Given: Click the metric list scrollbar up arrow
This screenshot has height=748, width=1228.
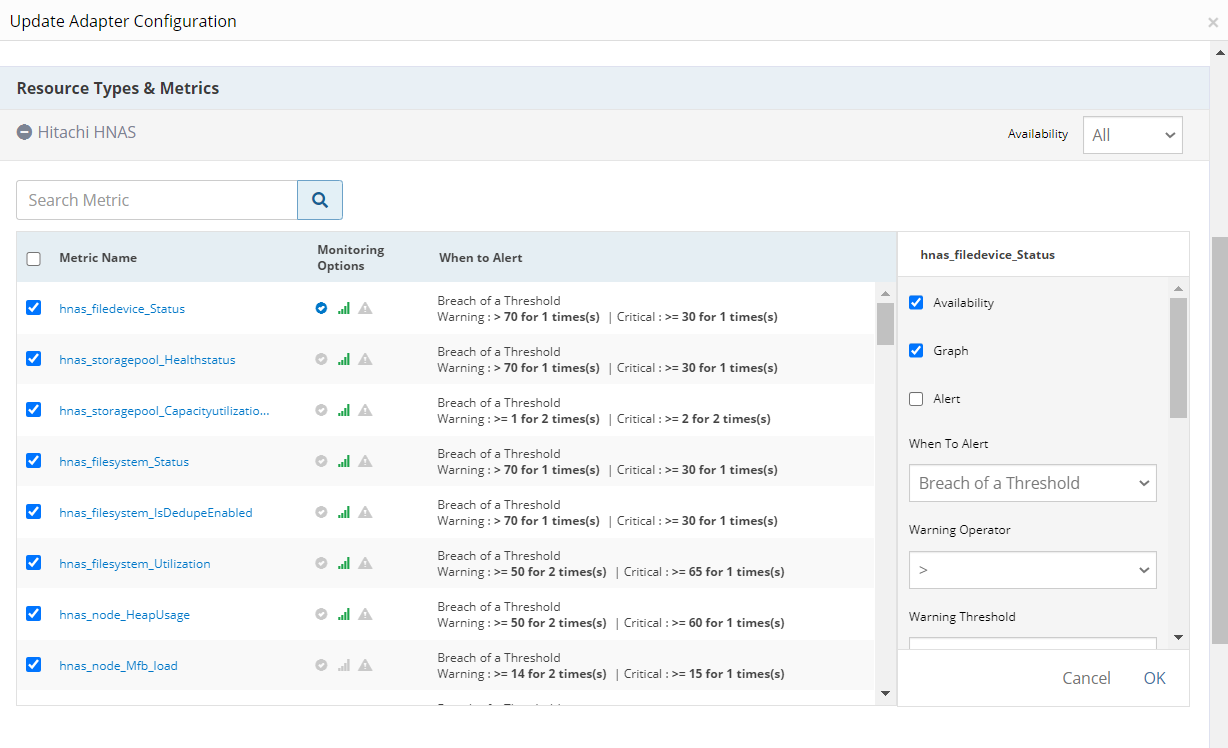Looking at the screenshot, I should click(885, 293).
